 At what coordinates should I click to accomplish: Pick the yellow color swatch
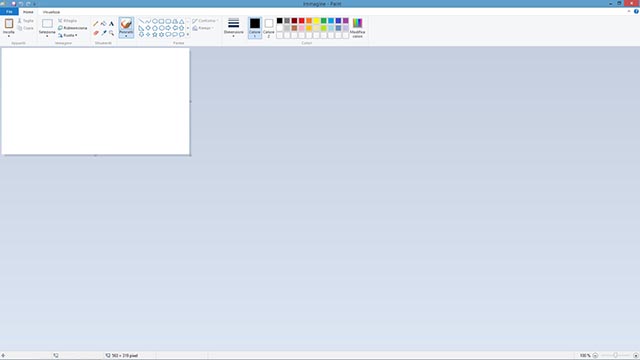click(316, 21)
